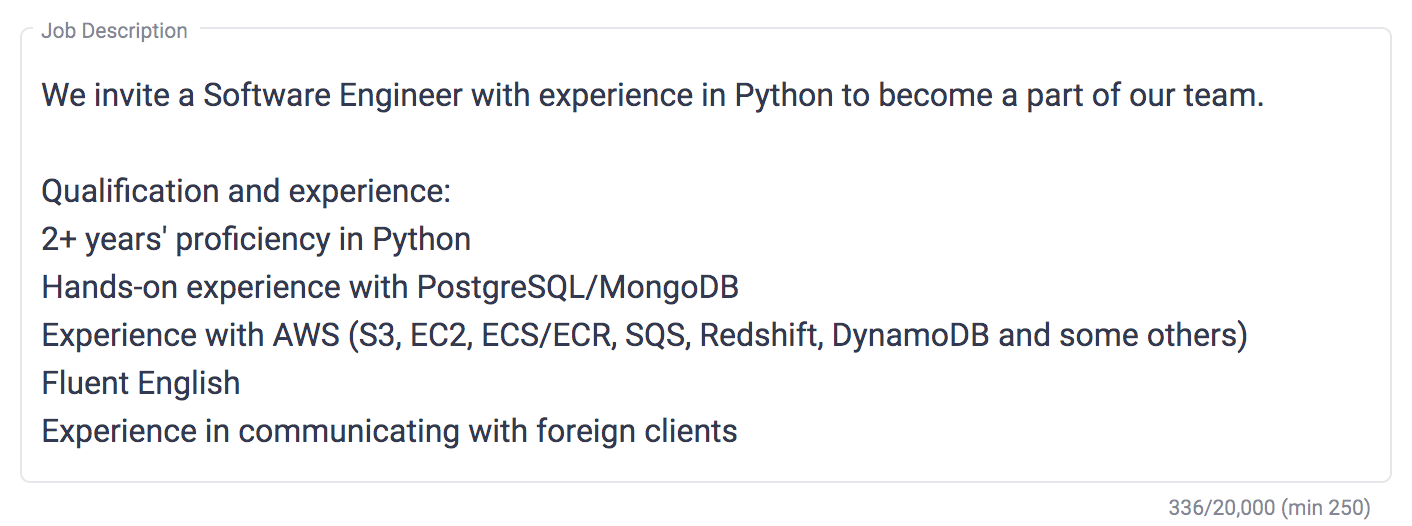Click on 'ECS/ECR' in the AWS services
1412x526 pixels.
tap(546, 336)
